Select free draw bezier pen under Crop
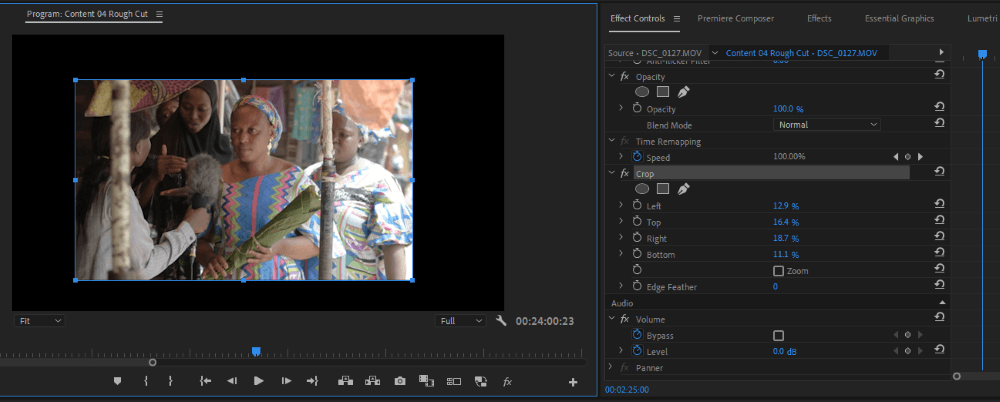This screenshot has width=1000, height=402. [683, 189]
